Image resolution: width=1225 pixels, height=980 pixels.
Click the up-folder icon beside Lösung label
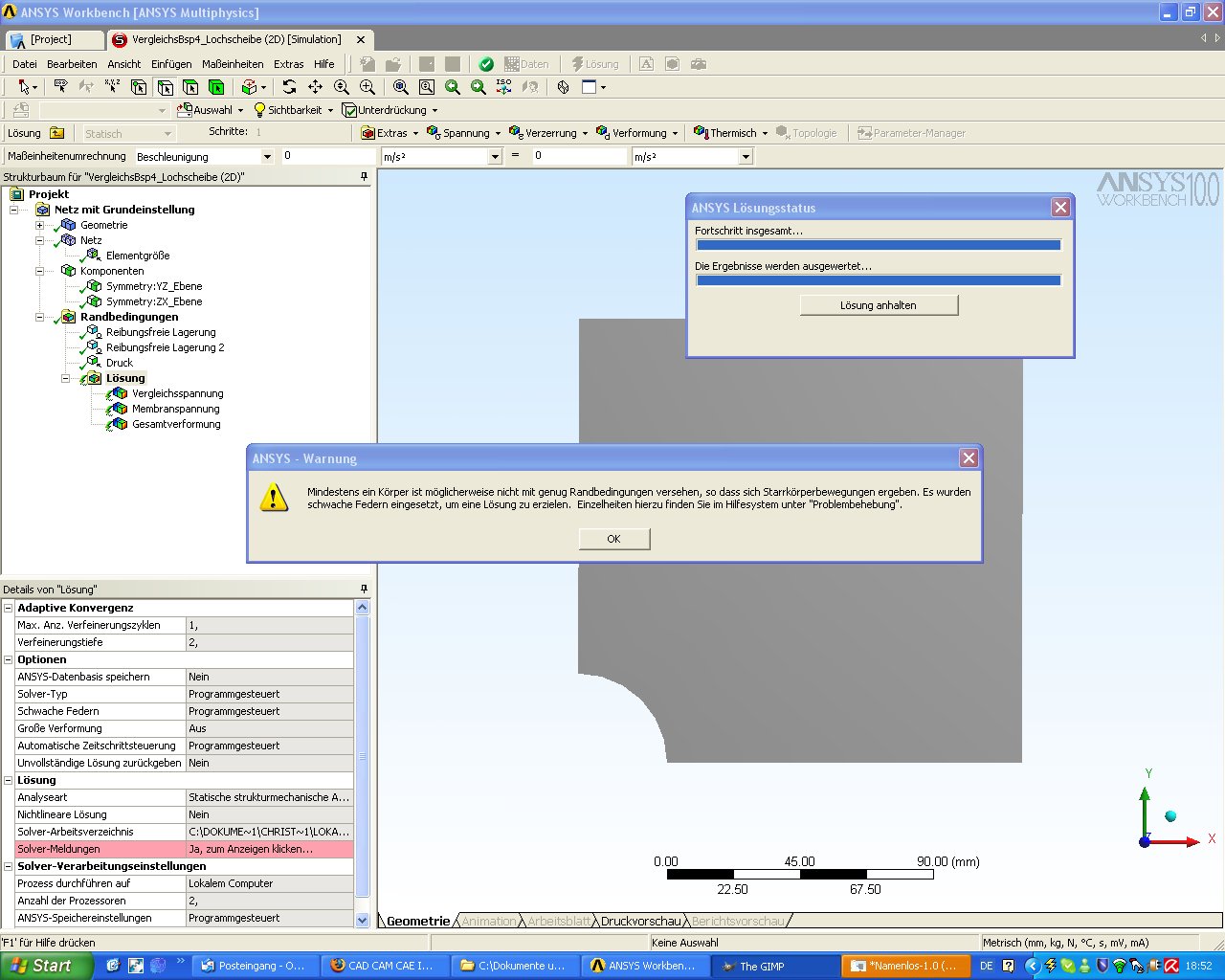(x=57, y=133)
